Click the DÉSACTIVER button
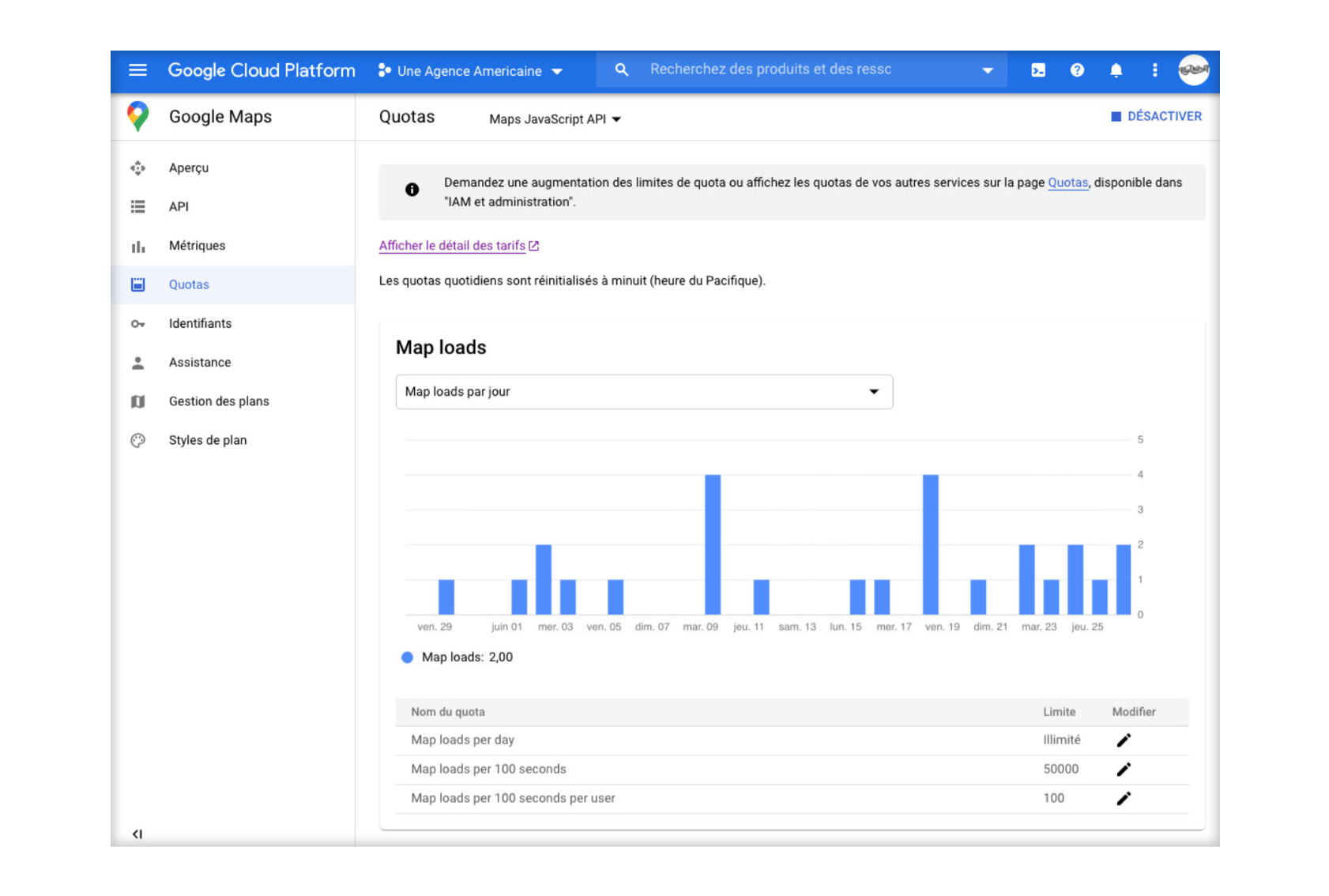The height and width of the screenshot is (896, 1329). tap(1156, 116)
